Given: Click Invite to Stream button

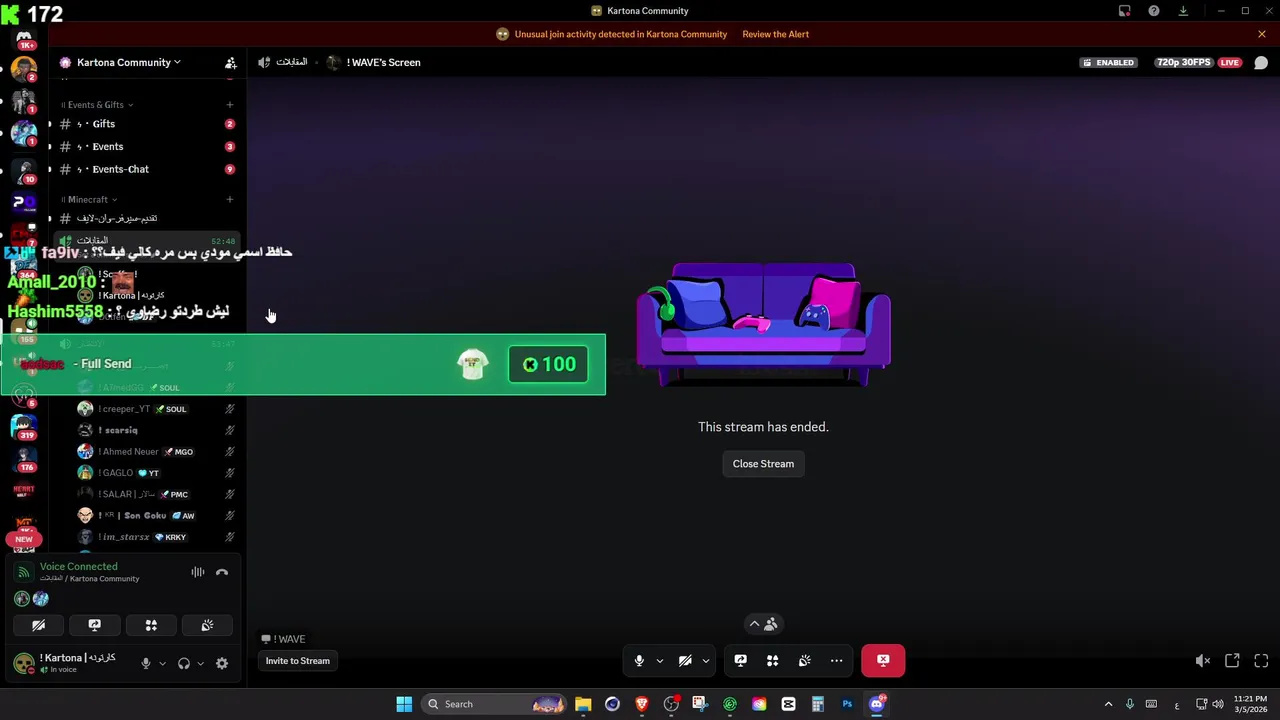Looking at the screenshot, I should click(297, 661).
